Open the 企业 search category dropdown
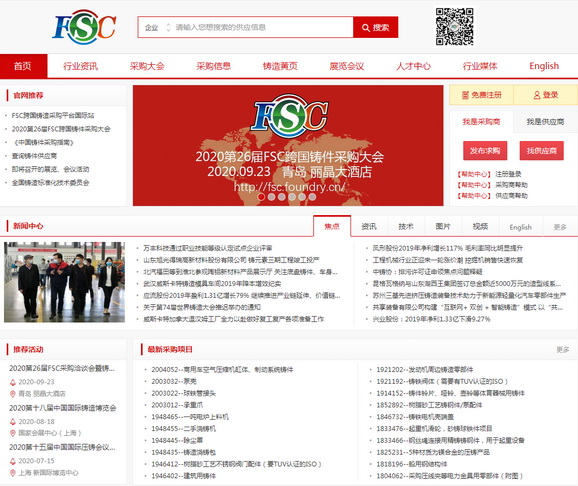This screenshot has height=486, width=578. click(157, 27)
